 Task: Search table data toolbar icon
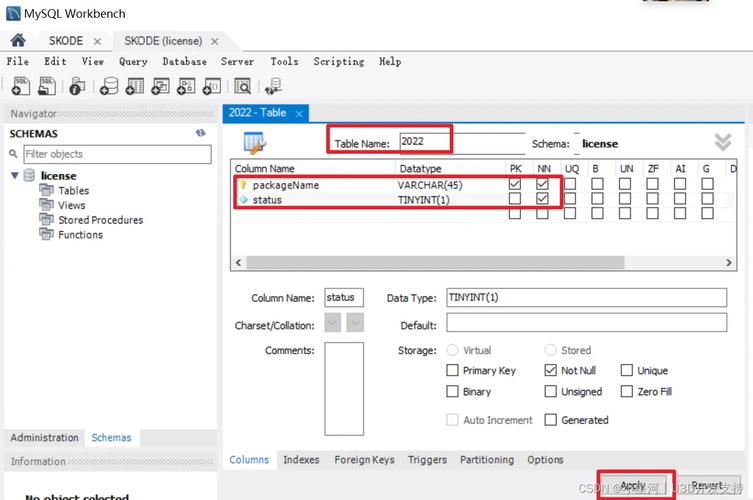[x=243, y=86]
